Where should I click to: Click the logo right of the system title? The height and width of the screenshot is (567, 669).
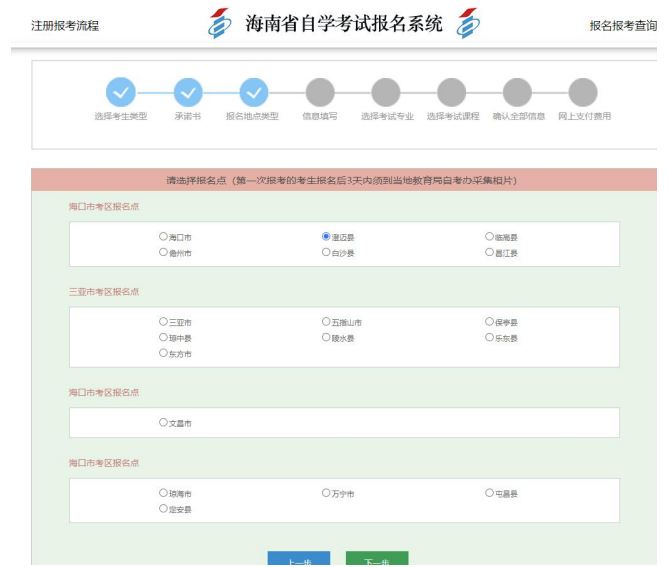(467, 23)
